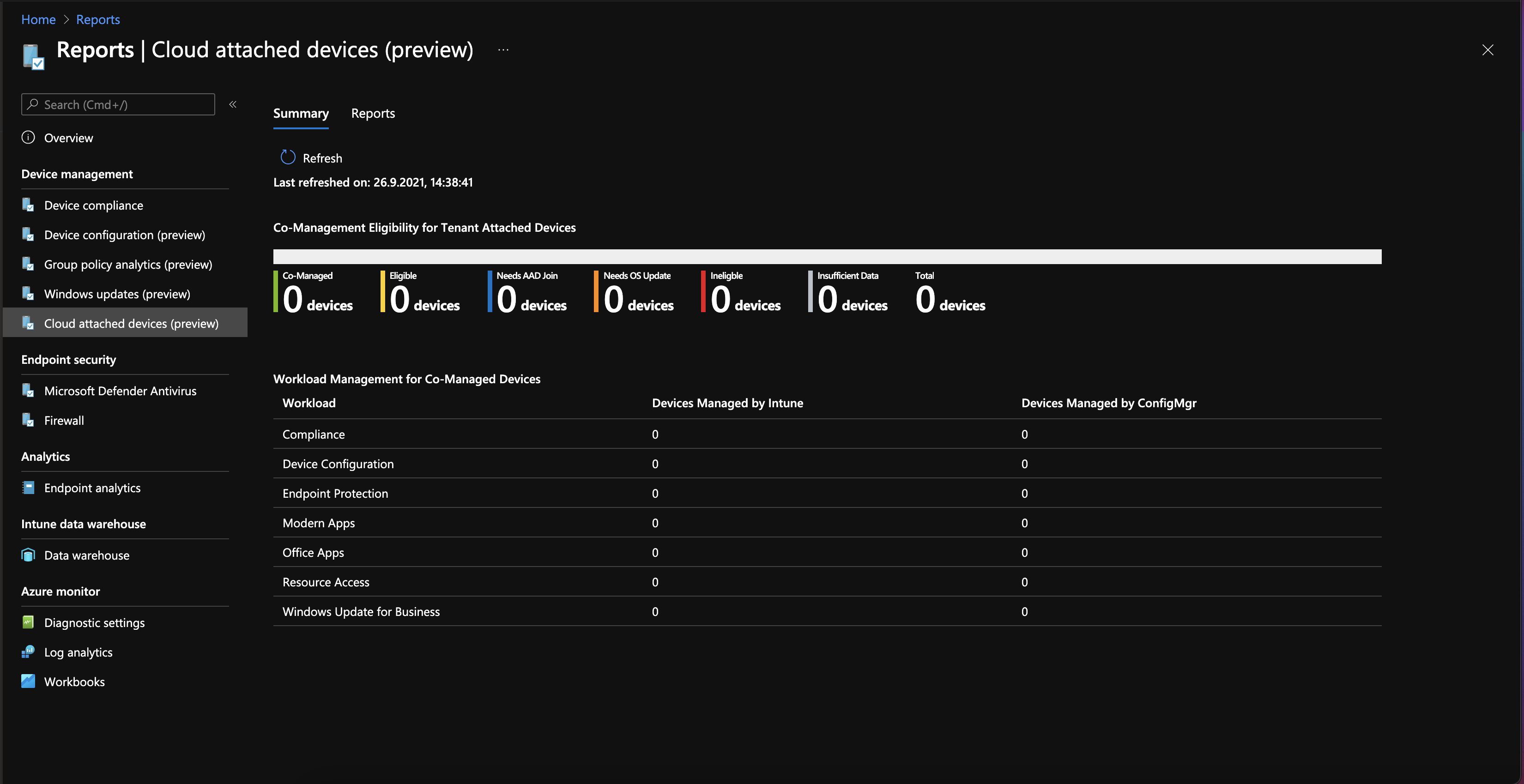Click the Last refreshed timestamp text

373,182
